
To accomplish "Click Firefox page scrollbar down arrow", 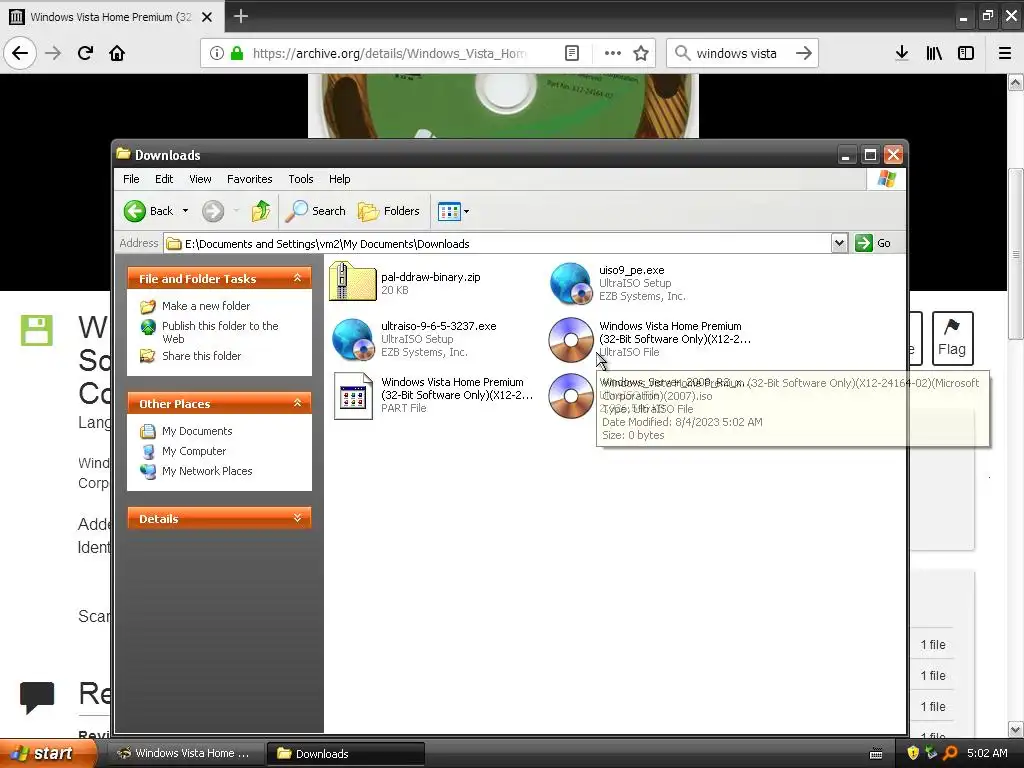I will (x=1016, y=729).
